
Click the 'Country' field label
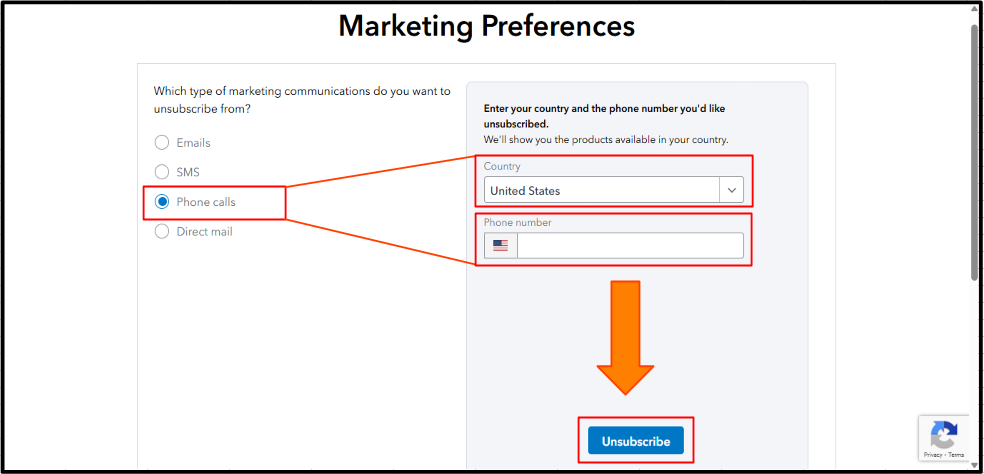click(x=502, y=166)
